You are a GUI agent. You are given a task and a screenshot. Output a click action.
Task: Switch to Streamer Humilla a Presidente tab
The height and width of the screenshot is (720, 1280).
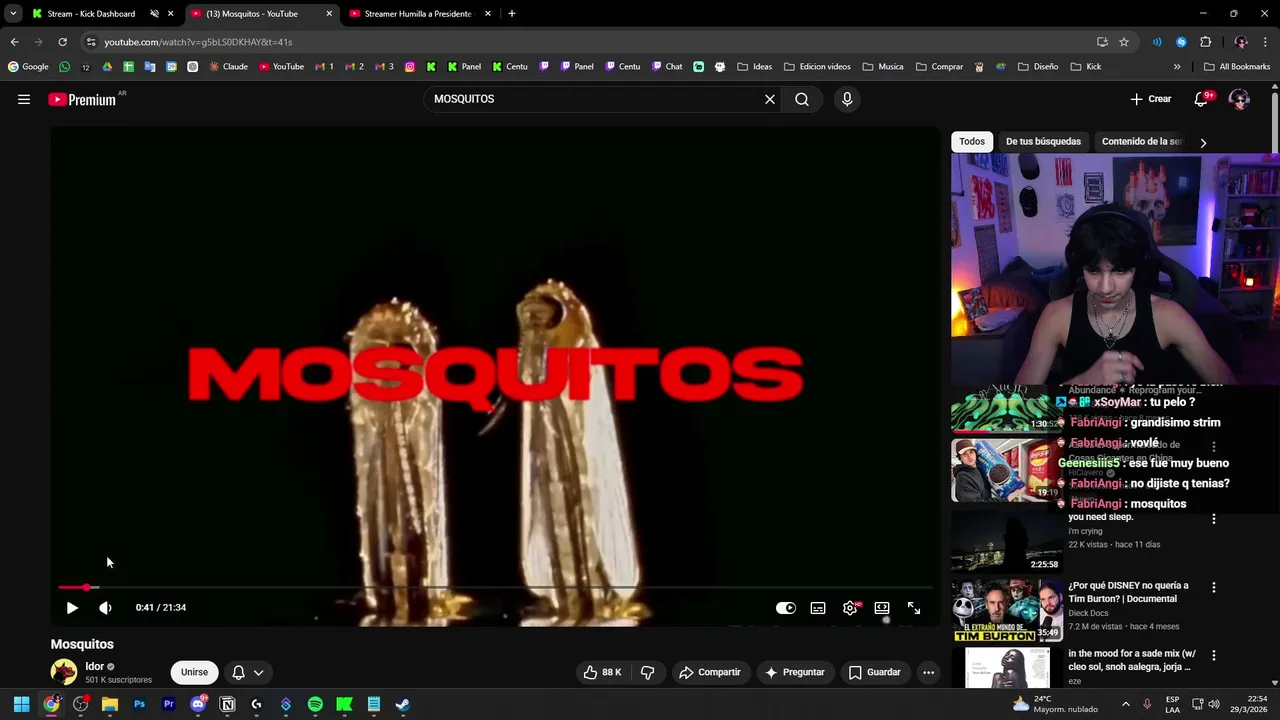point(418,14)
